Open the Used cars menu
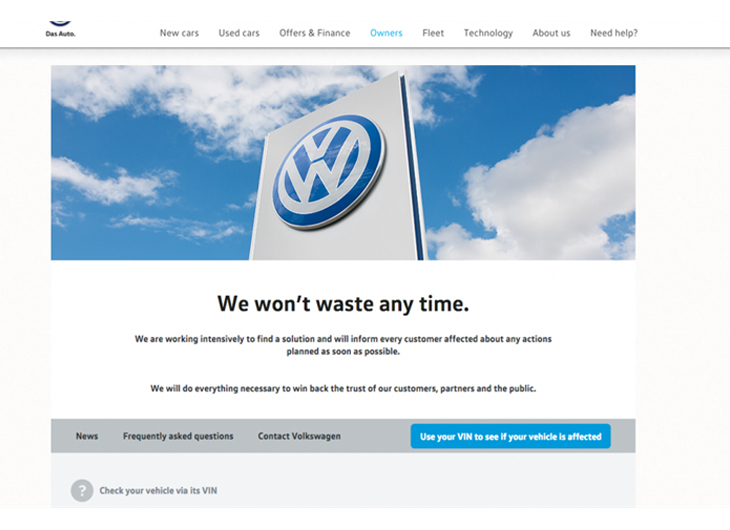The image size is (730, 530). [239, 33]
